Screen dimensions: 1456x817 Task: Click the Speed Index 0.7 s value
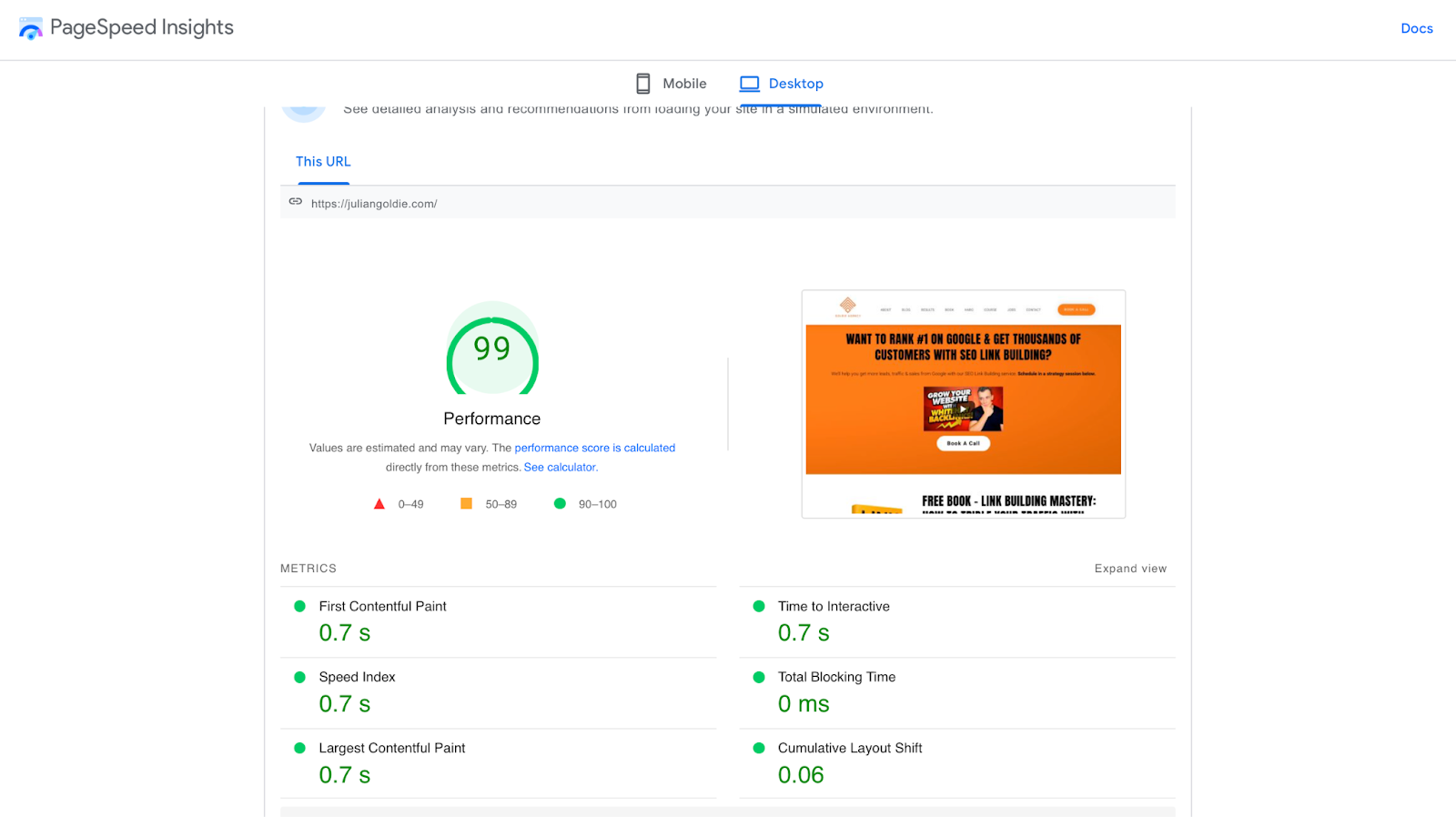click(345, 704)
